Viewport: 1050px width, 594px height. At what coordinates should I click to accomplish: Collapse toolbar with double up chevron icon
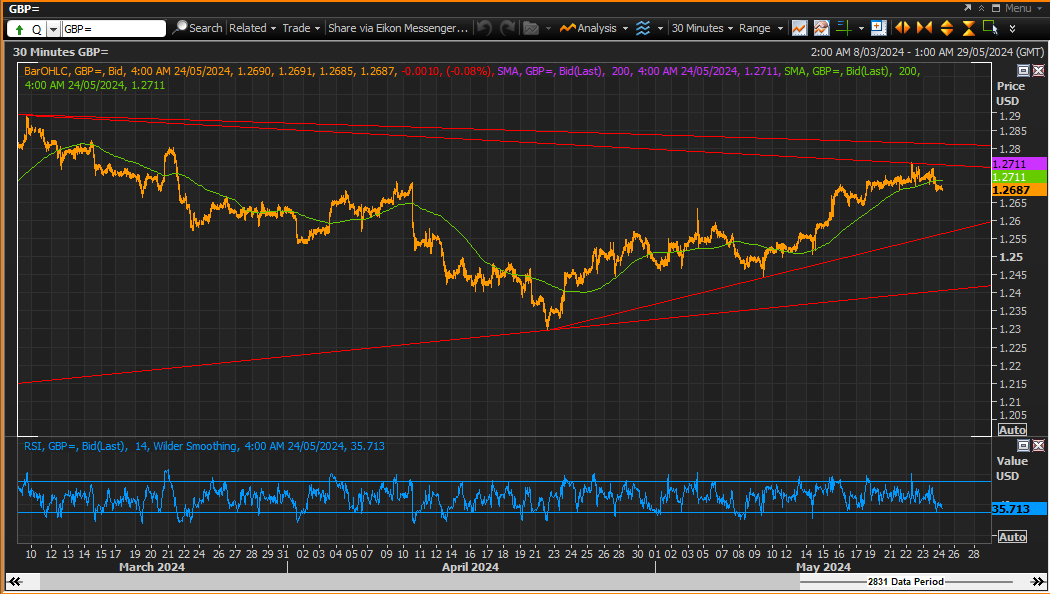point(982,8)
